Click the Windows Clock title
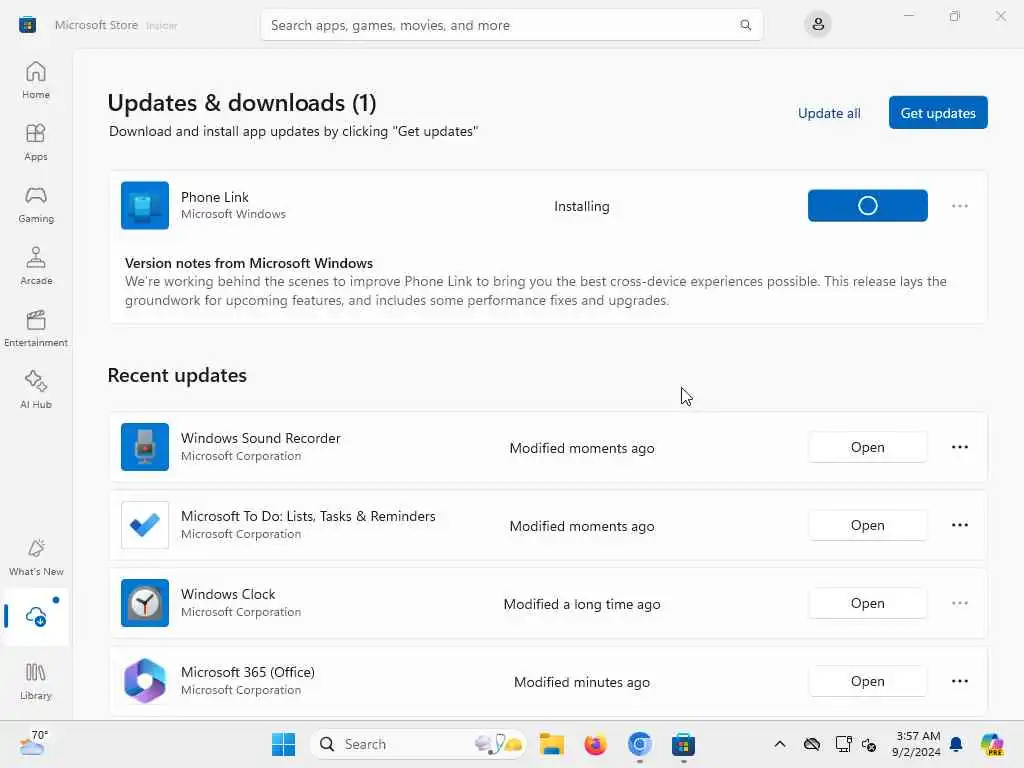Image resolution: width=1024 pixels, height=768 pixels. click(x=228, y=594)
